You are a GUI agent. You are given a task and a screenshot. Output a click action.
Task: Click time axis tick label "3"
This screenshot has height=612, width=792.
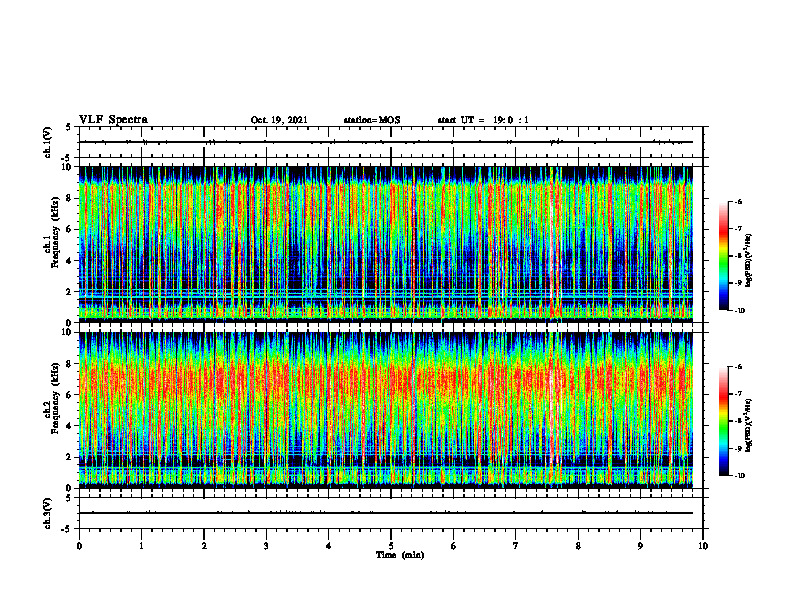(266, 546)
